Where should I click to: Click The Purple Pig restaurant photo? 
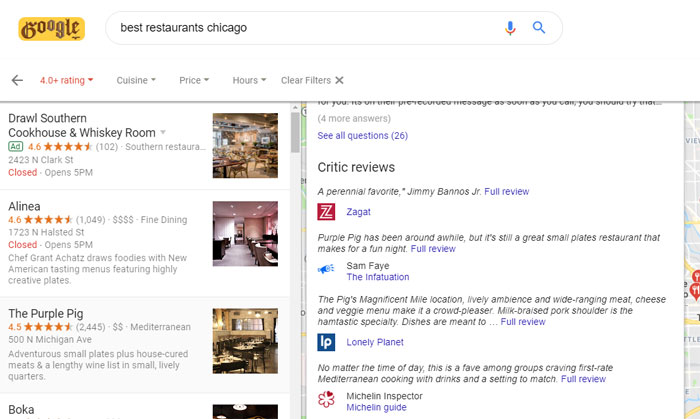click(x=245, y=340)
